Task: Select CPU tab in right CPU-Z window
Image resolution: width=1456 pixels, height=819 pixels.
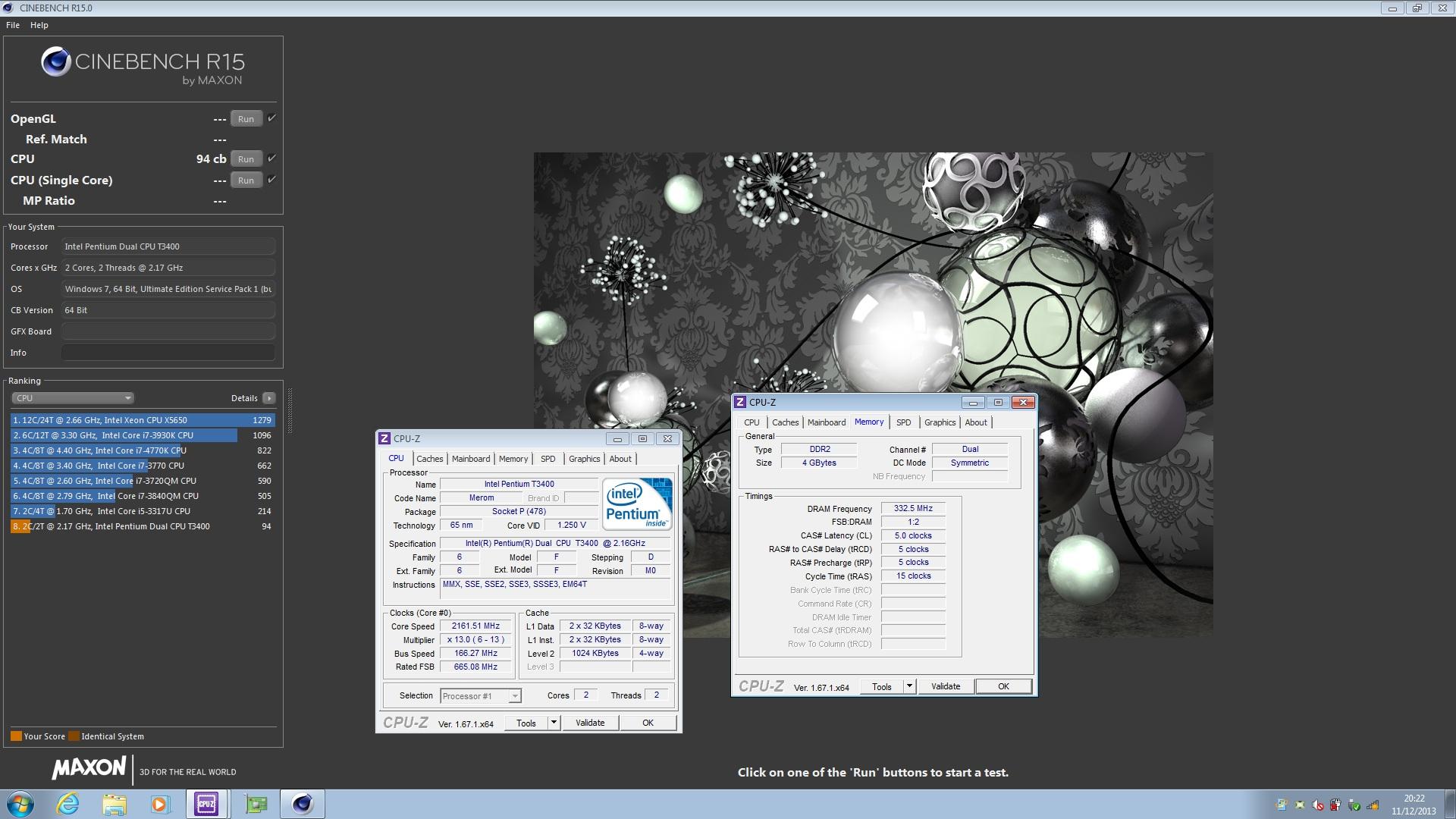Action: 752,422
